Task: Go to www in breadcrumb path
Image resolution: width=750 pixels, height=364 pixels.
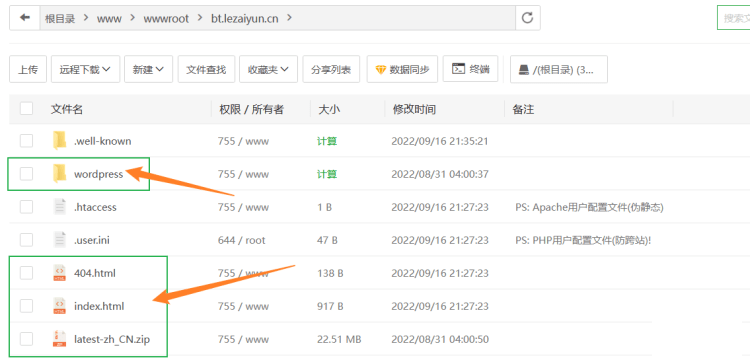Action: coord(109,19)
